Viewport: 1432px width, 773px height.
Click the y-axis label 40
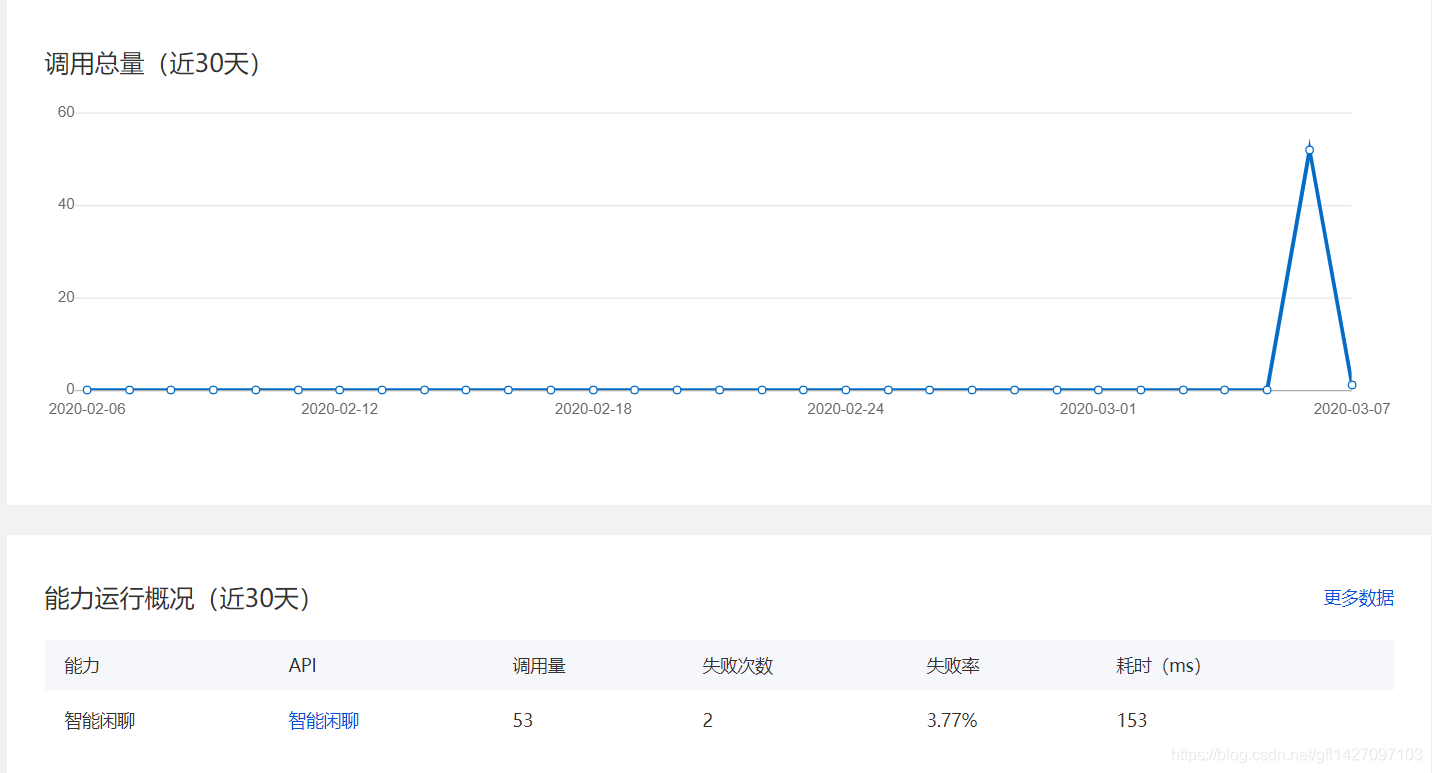(66, 204)
